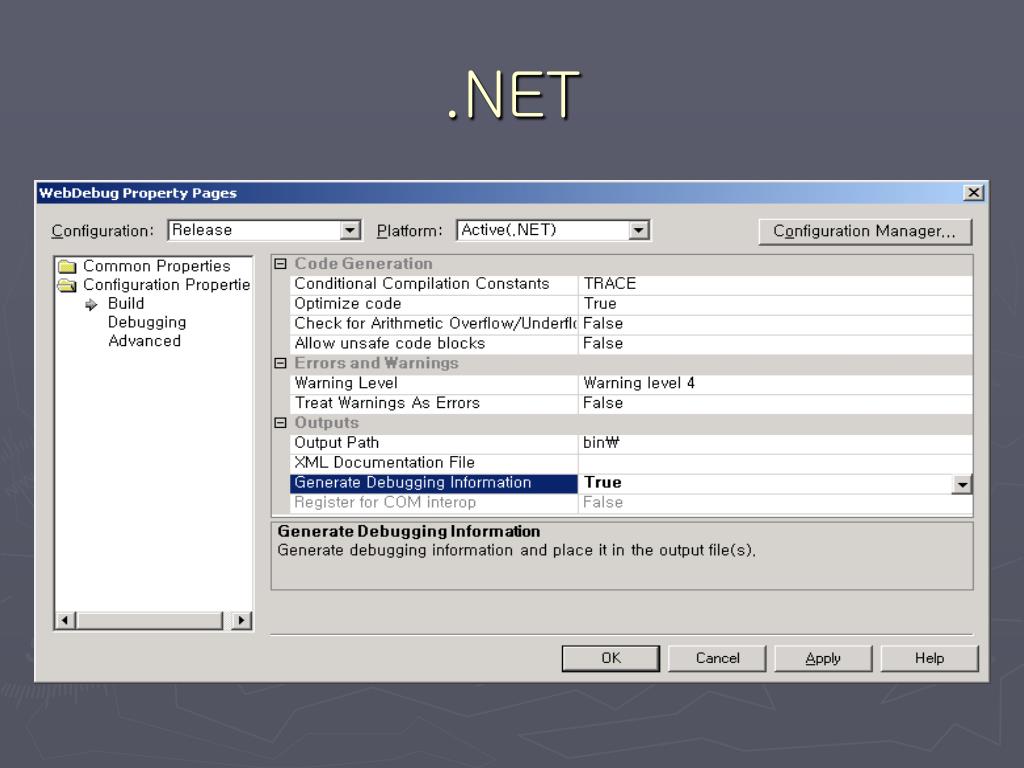This screenshot has width=1024, height=768.
Task: Click the empty XML Documentation File value field
Action: click(775, 463)
